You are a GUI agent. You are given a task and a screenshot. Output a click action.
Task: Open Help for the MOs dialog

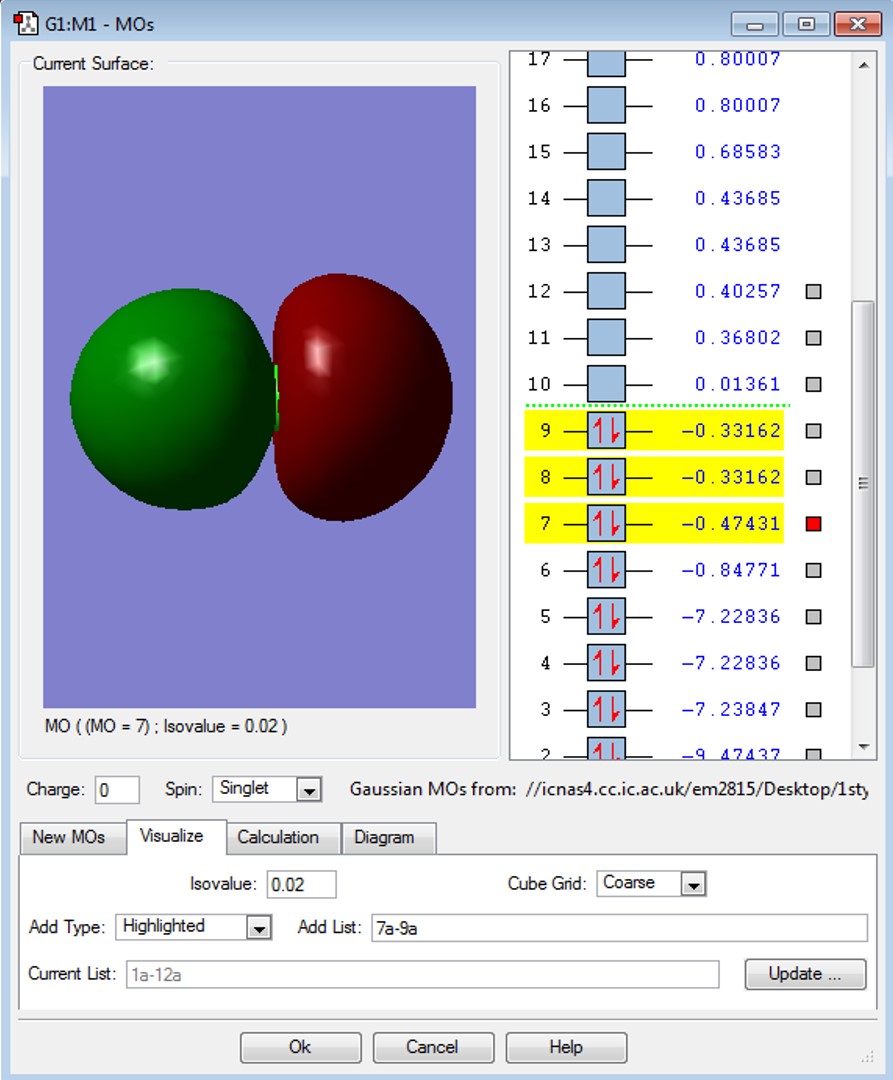click(566, 1047)
